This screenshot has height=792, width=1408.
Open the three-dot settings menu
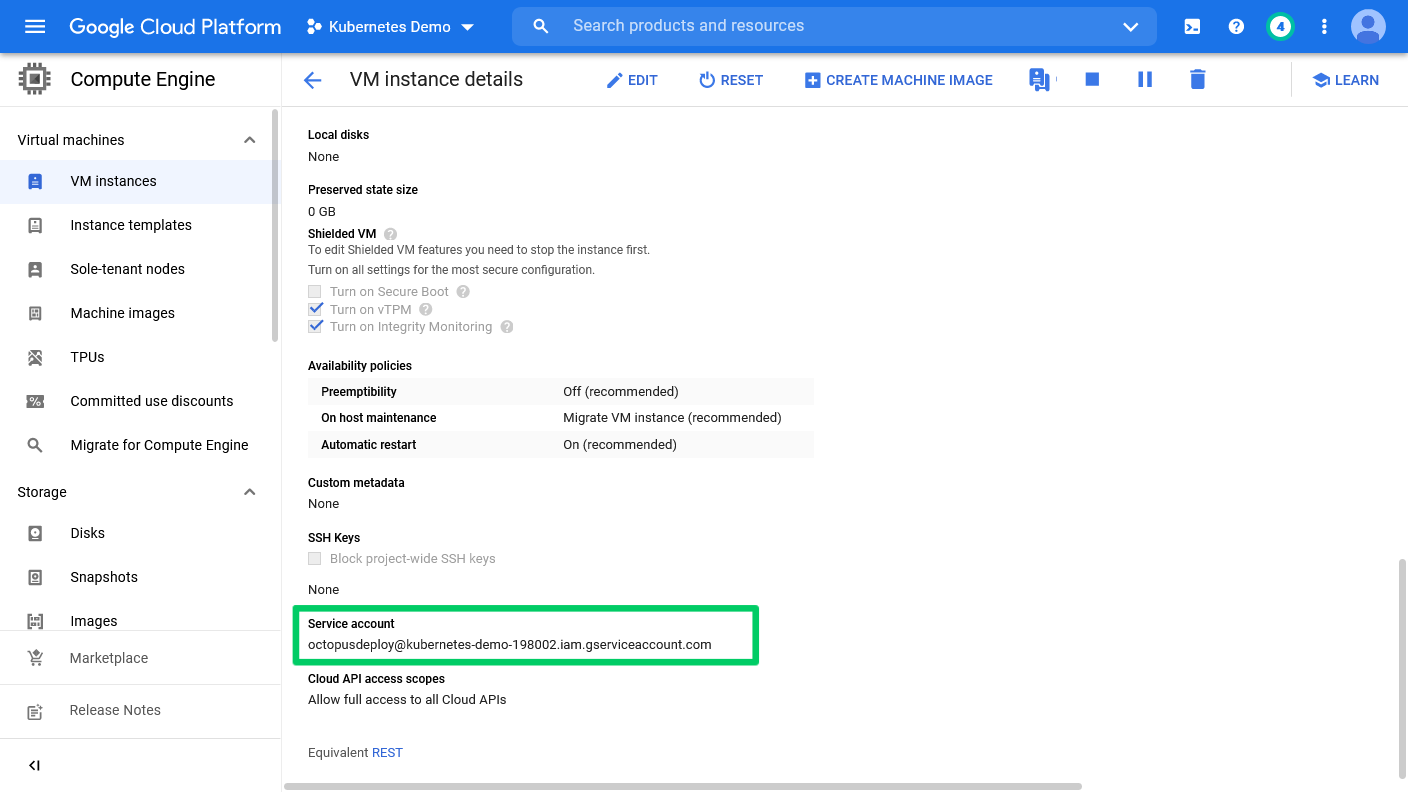point(1324,27)
